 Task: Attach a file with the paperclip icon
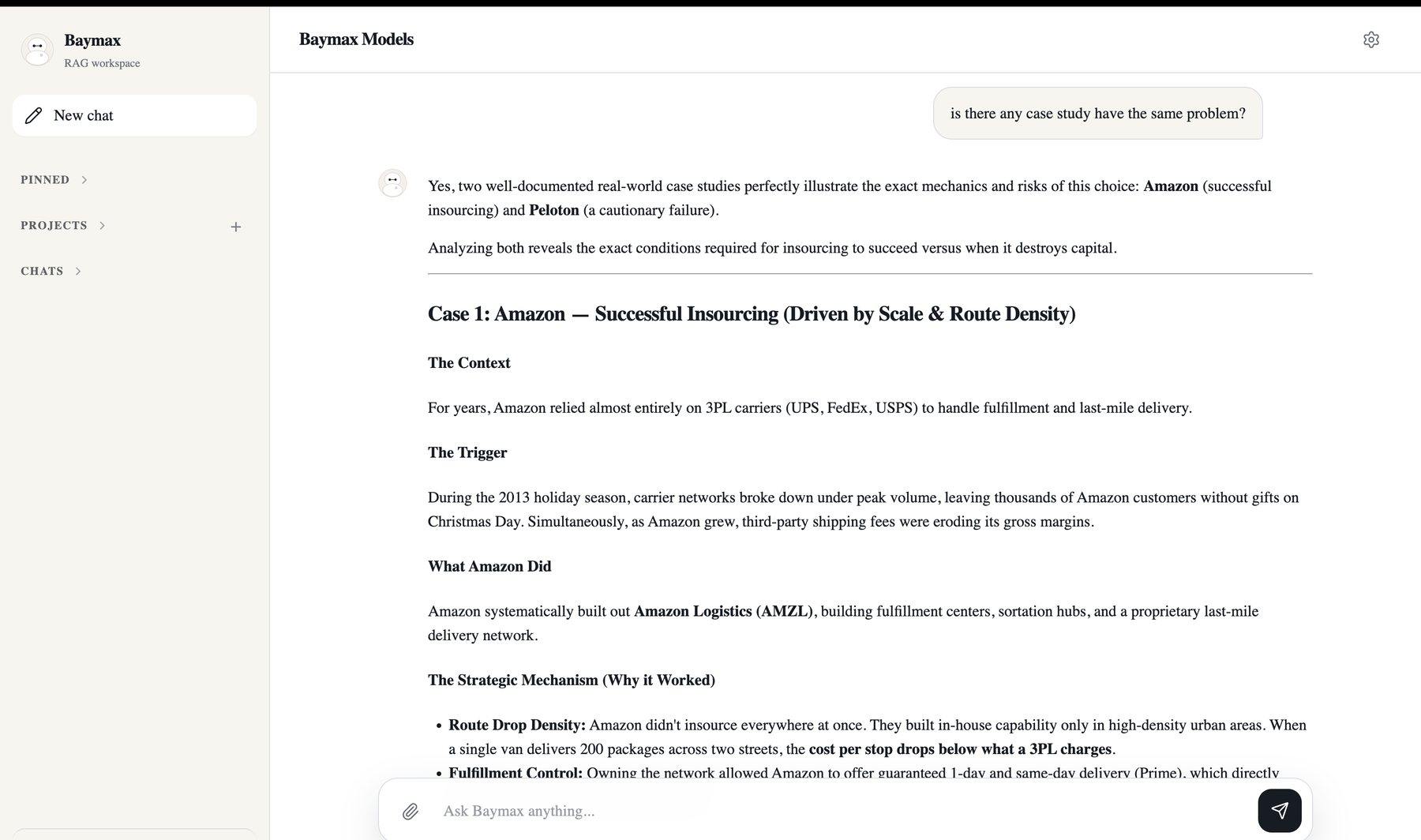(x=411, y=811)
